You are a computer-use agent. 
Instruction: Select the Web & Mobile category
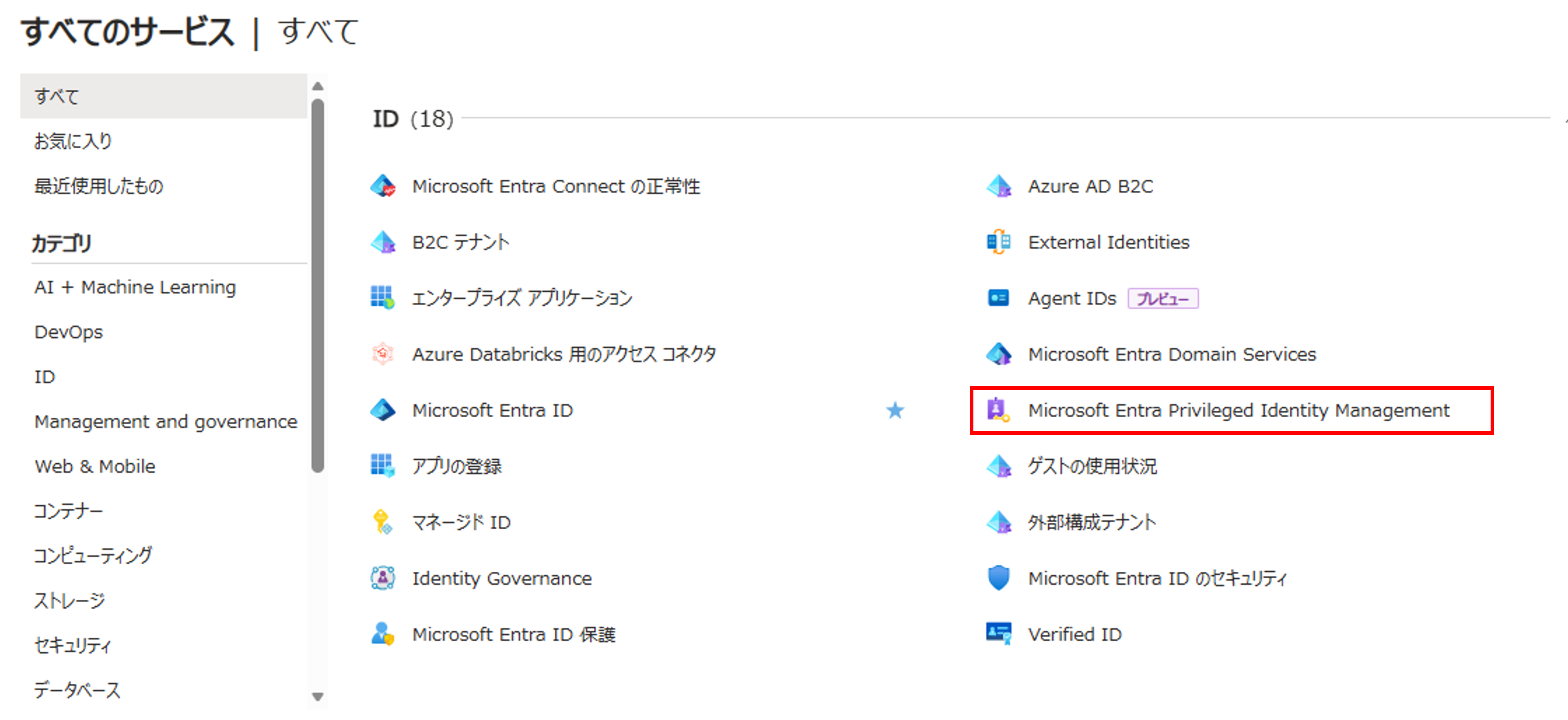point(95,467)
